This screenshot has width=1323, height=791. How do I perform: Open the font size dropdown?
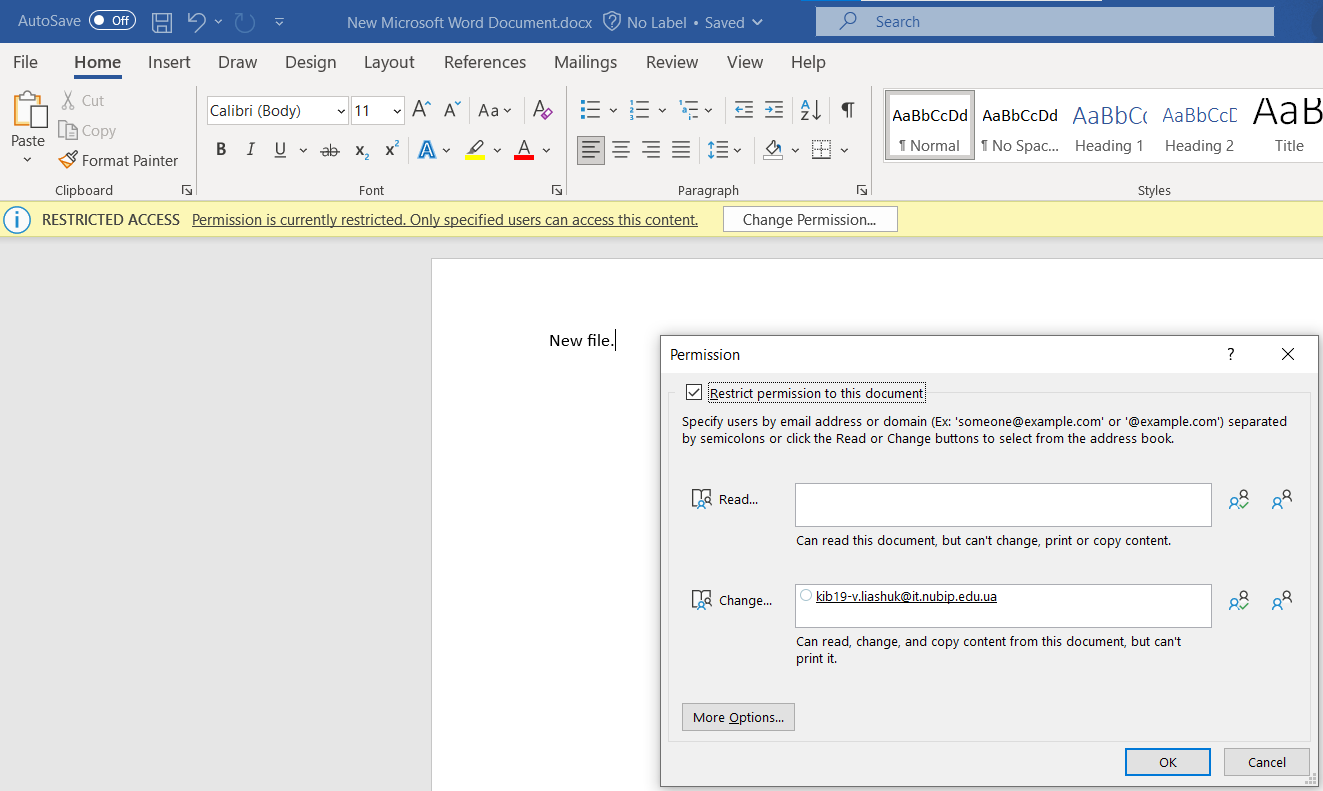coord(396,110)
